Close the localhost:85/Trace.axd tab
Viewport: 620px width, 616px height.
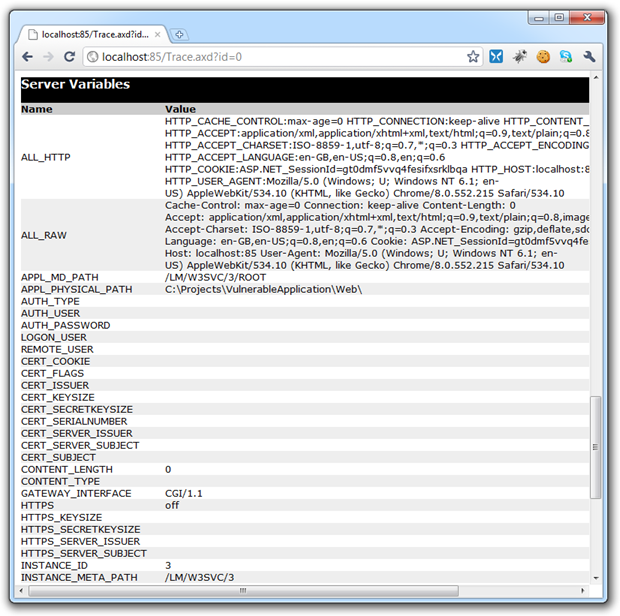(157, 34)
